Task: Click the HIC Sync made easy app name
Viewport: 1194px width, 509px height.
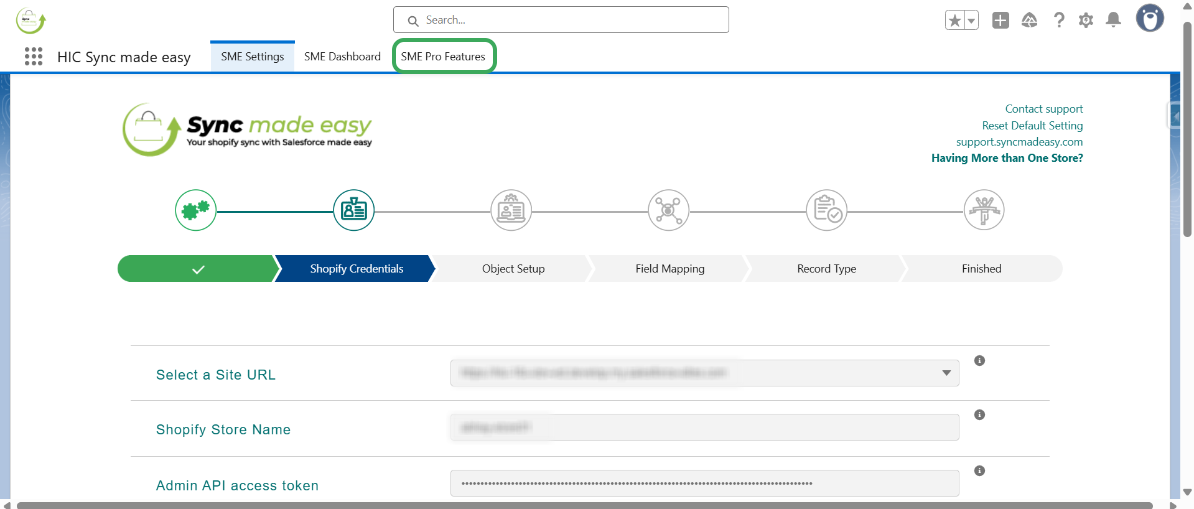Action: [x=124, y=57]
